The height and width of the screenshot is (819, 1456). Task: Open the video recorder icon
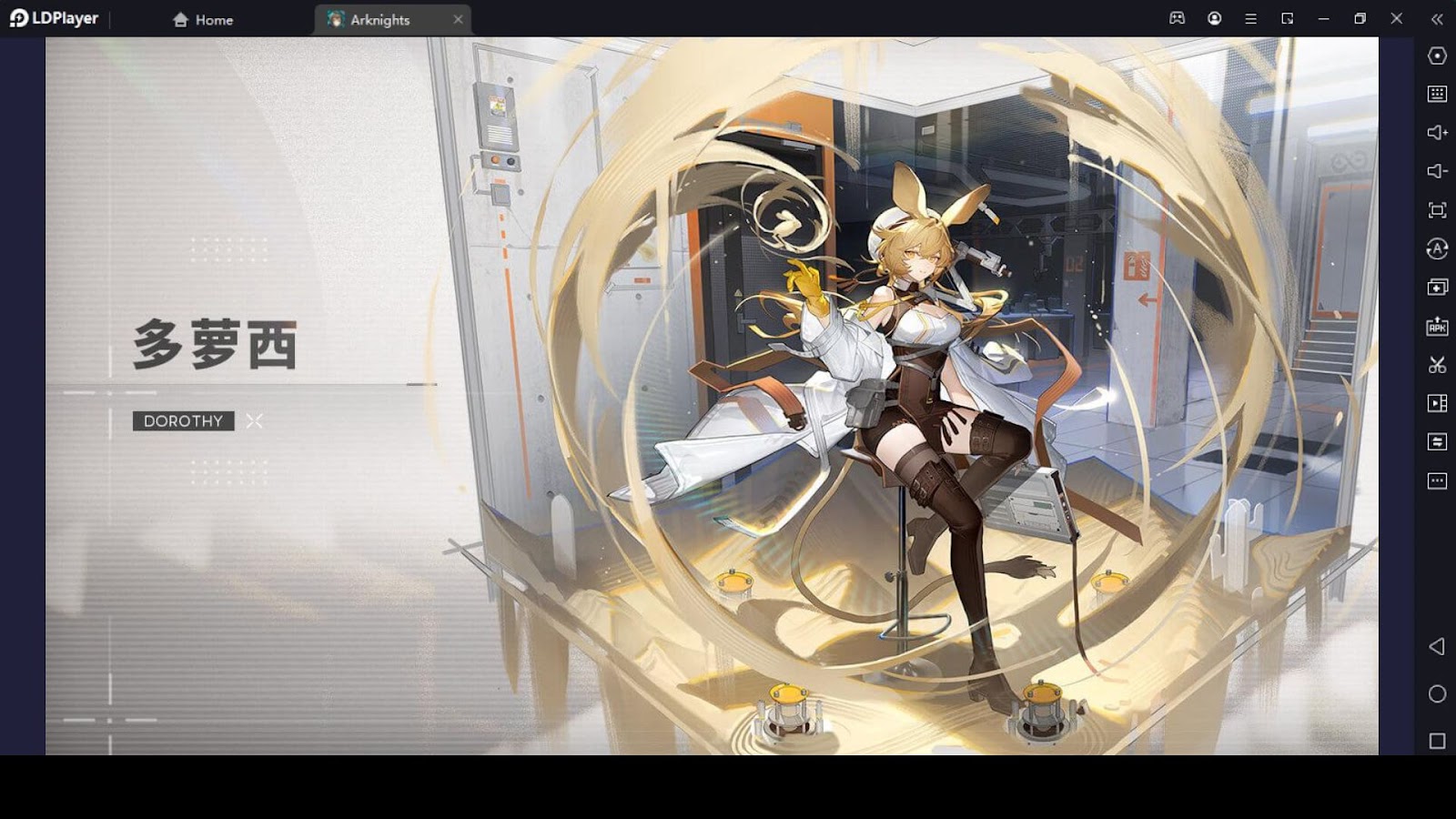pos(1437,403)
